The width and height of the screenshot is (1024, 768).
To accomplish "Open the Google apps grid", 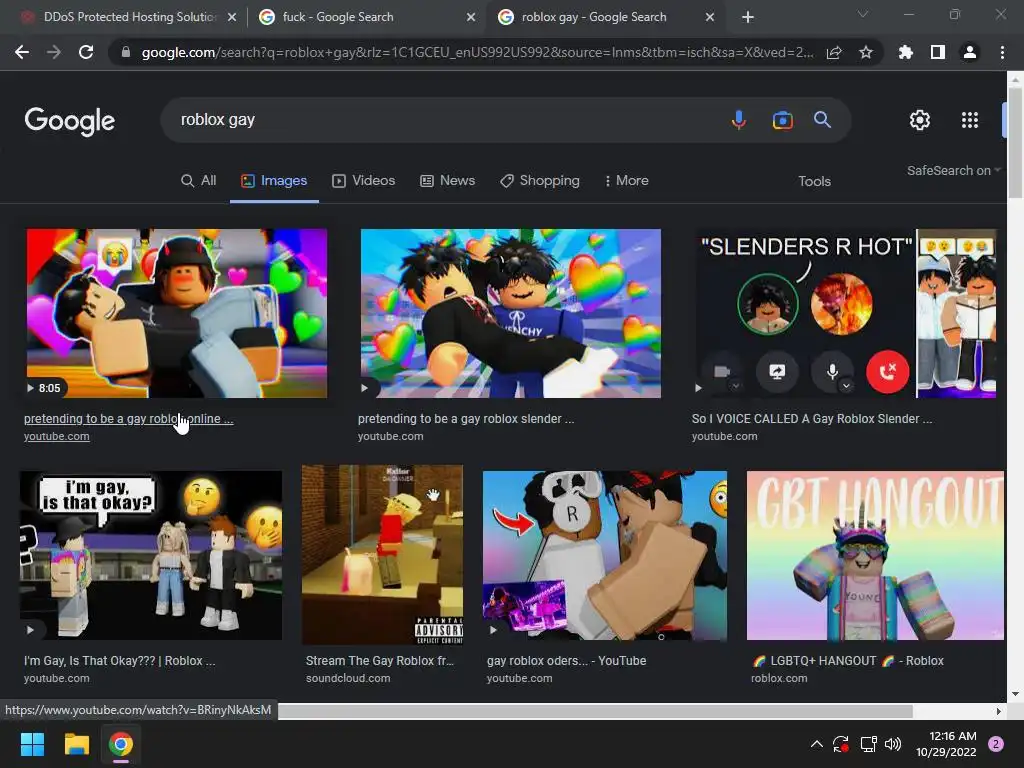I will coord(970,120).
